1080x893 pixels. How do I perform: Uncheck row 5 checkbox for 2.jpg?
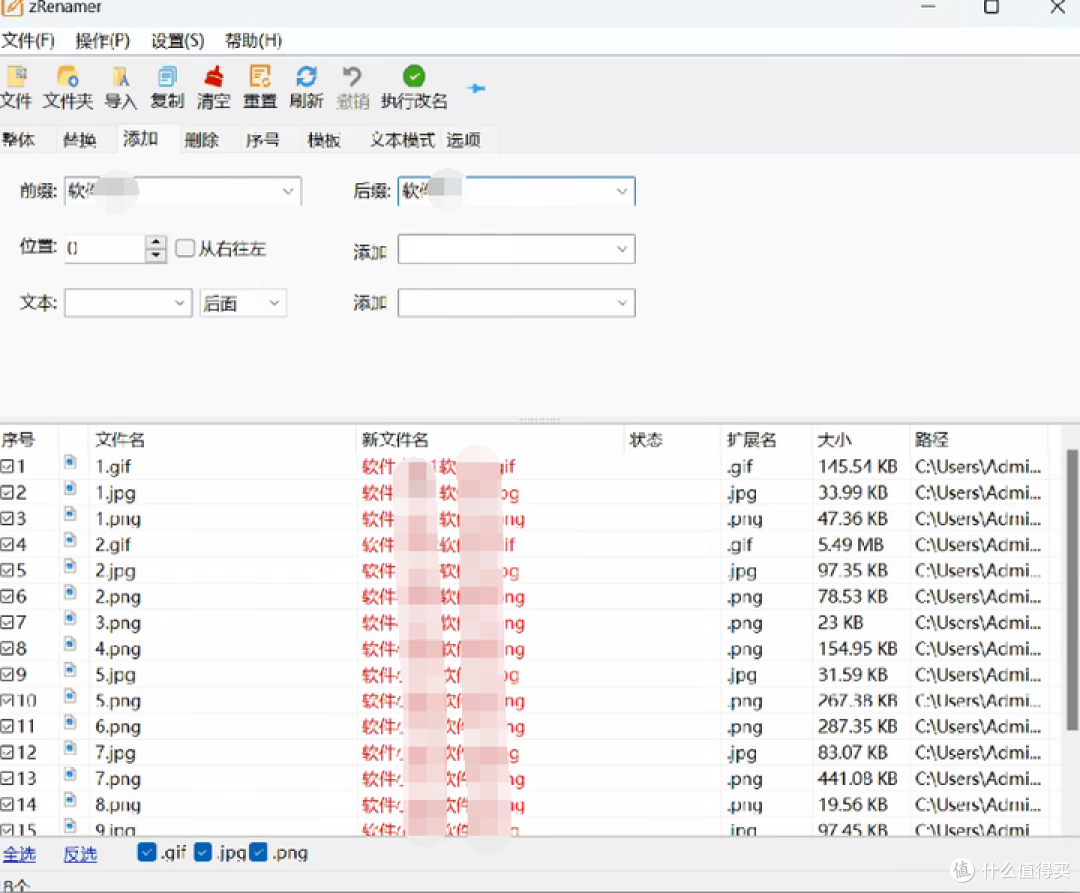[7, 570]
